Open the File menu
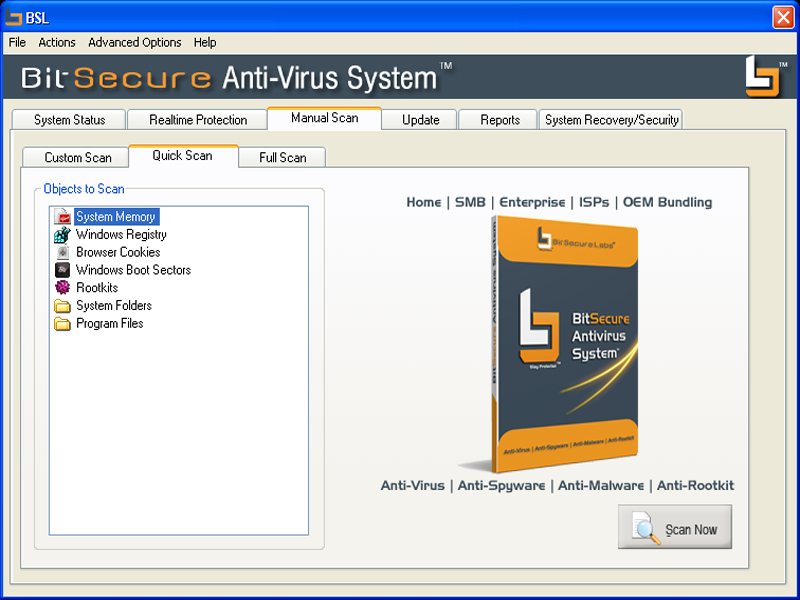The image size is (800, 600). coord(17,42)
